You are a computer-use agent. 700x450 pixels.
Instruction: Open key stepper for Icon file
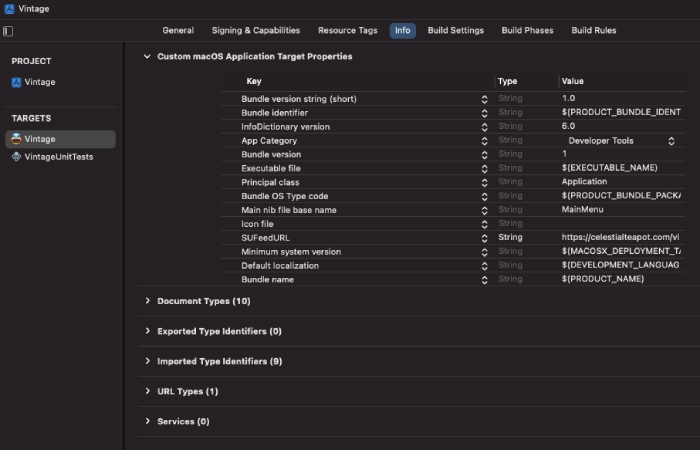tap(484, 224)
